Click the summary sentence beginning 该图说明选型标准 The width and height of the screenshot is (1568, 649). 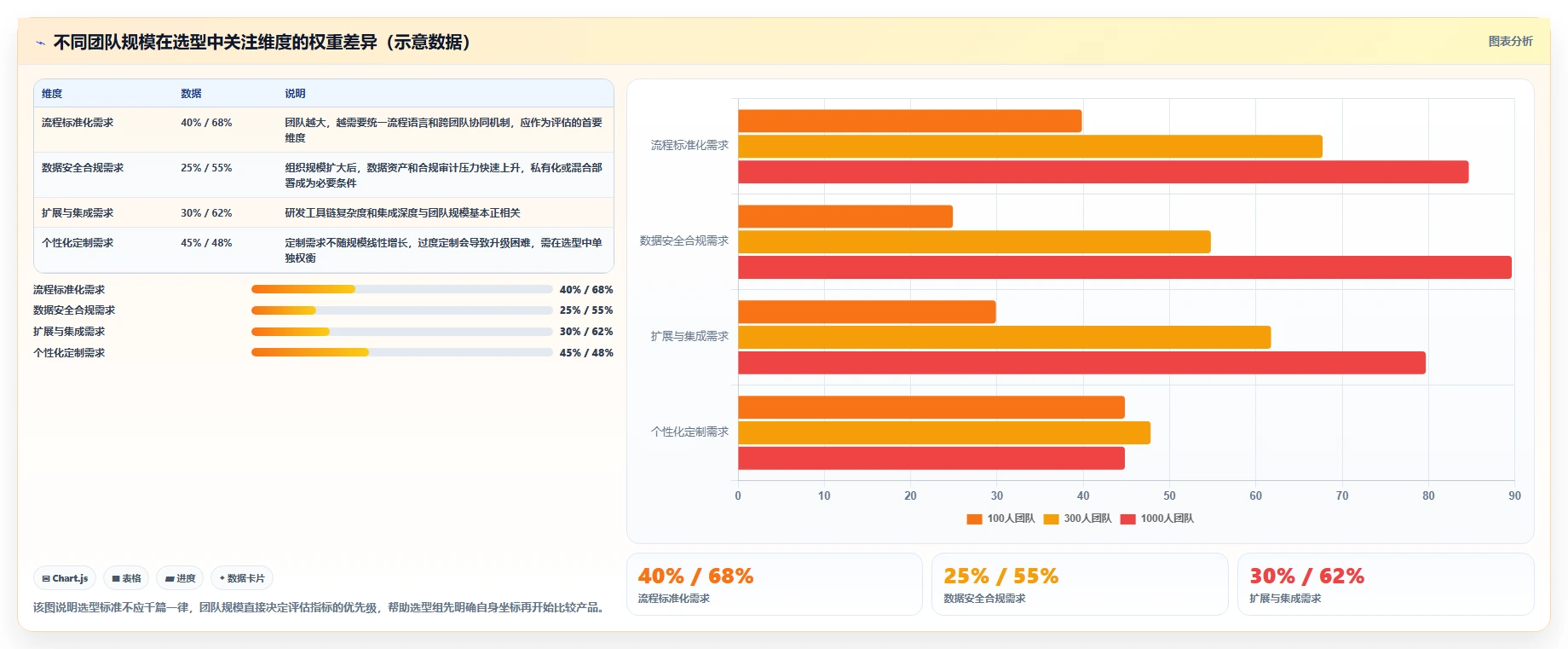[x=320, y=607]
